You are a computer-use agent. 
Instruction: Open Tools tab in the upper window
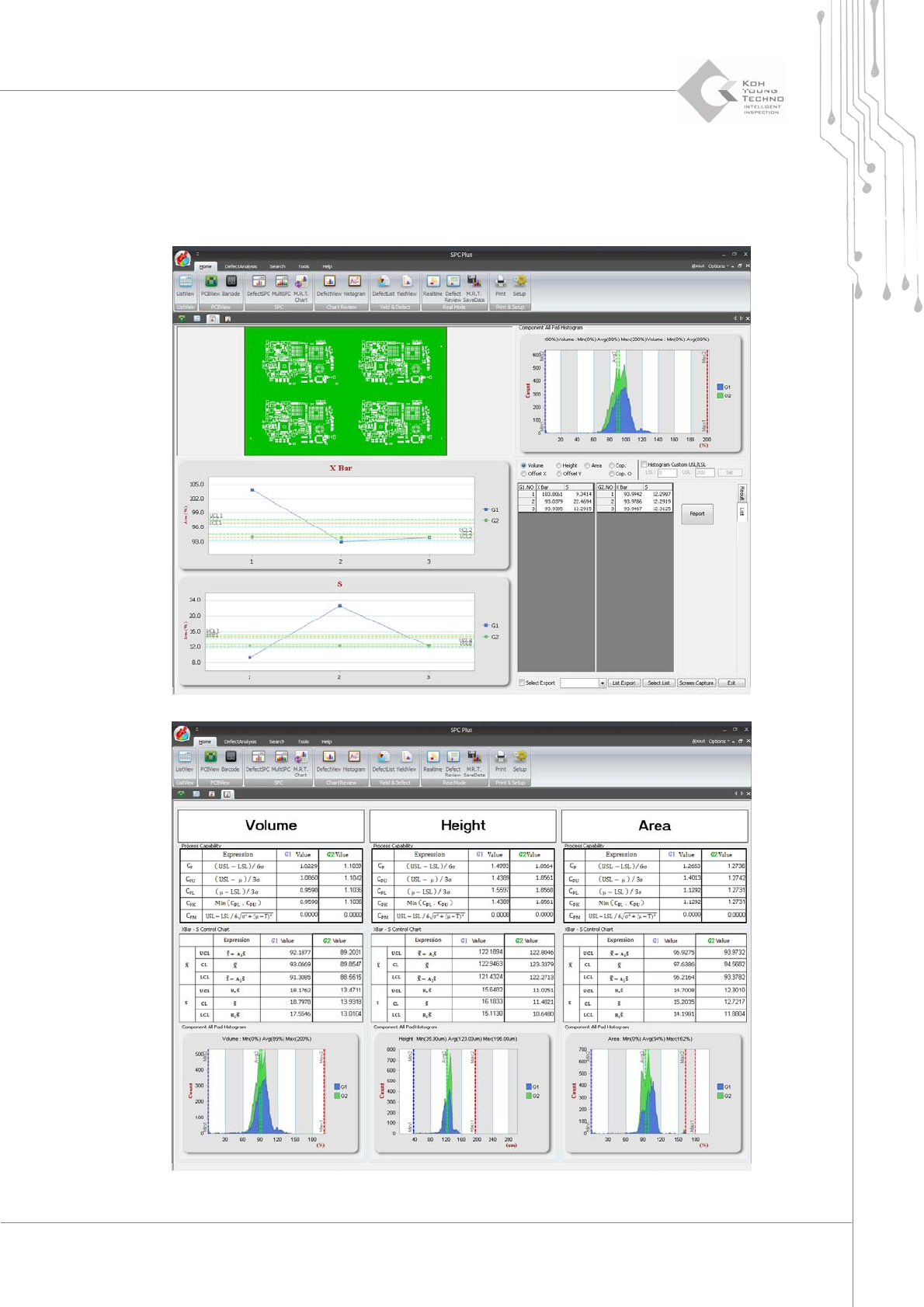point(304,266)
